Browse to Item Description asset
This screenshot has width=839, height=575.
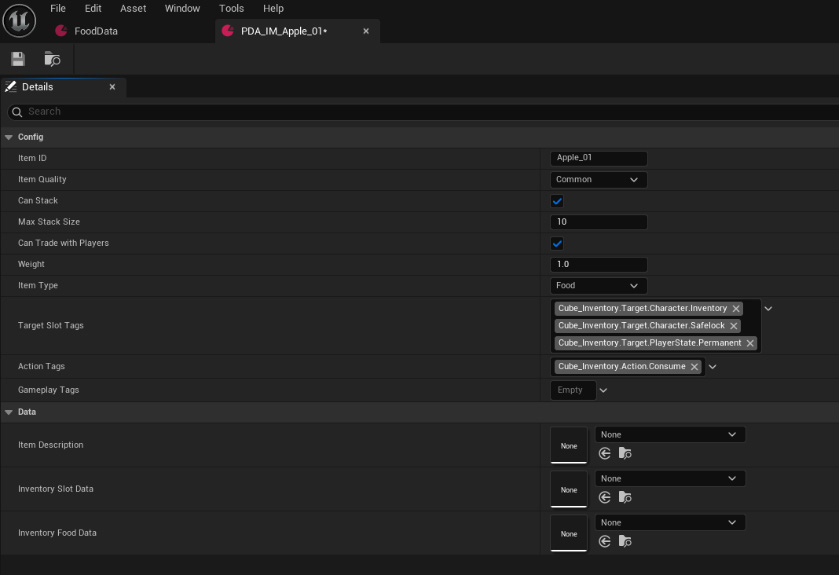click(625, 454)
